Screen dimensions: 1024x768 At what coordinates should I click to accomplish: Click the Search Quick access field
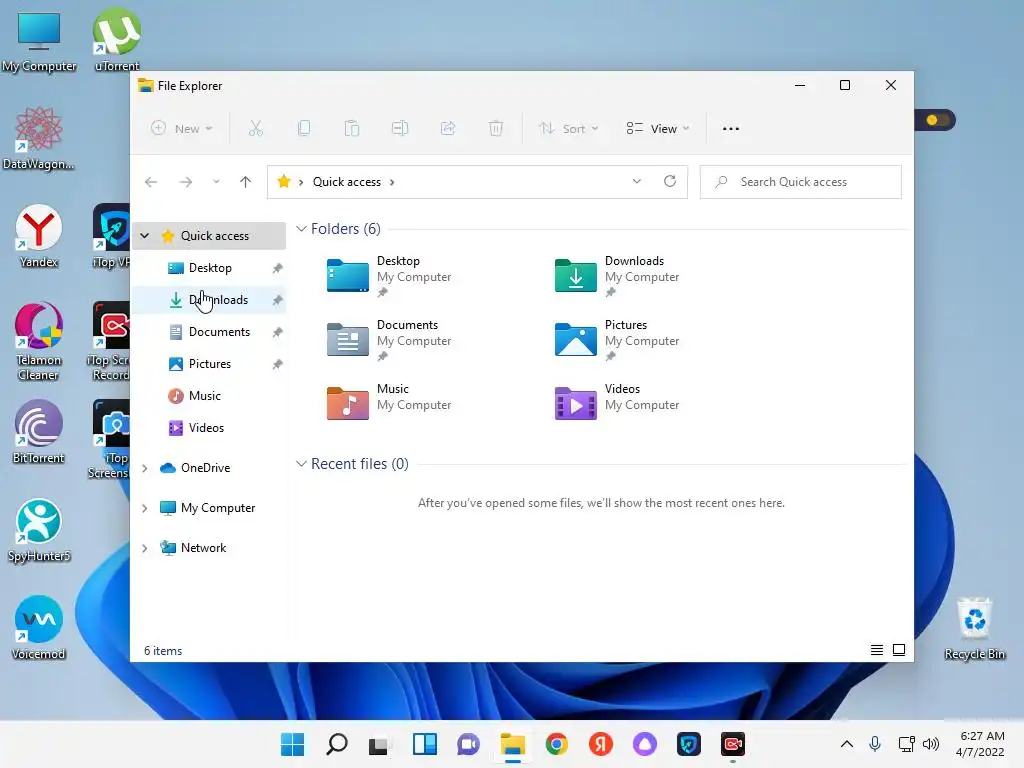801,182
